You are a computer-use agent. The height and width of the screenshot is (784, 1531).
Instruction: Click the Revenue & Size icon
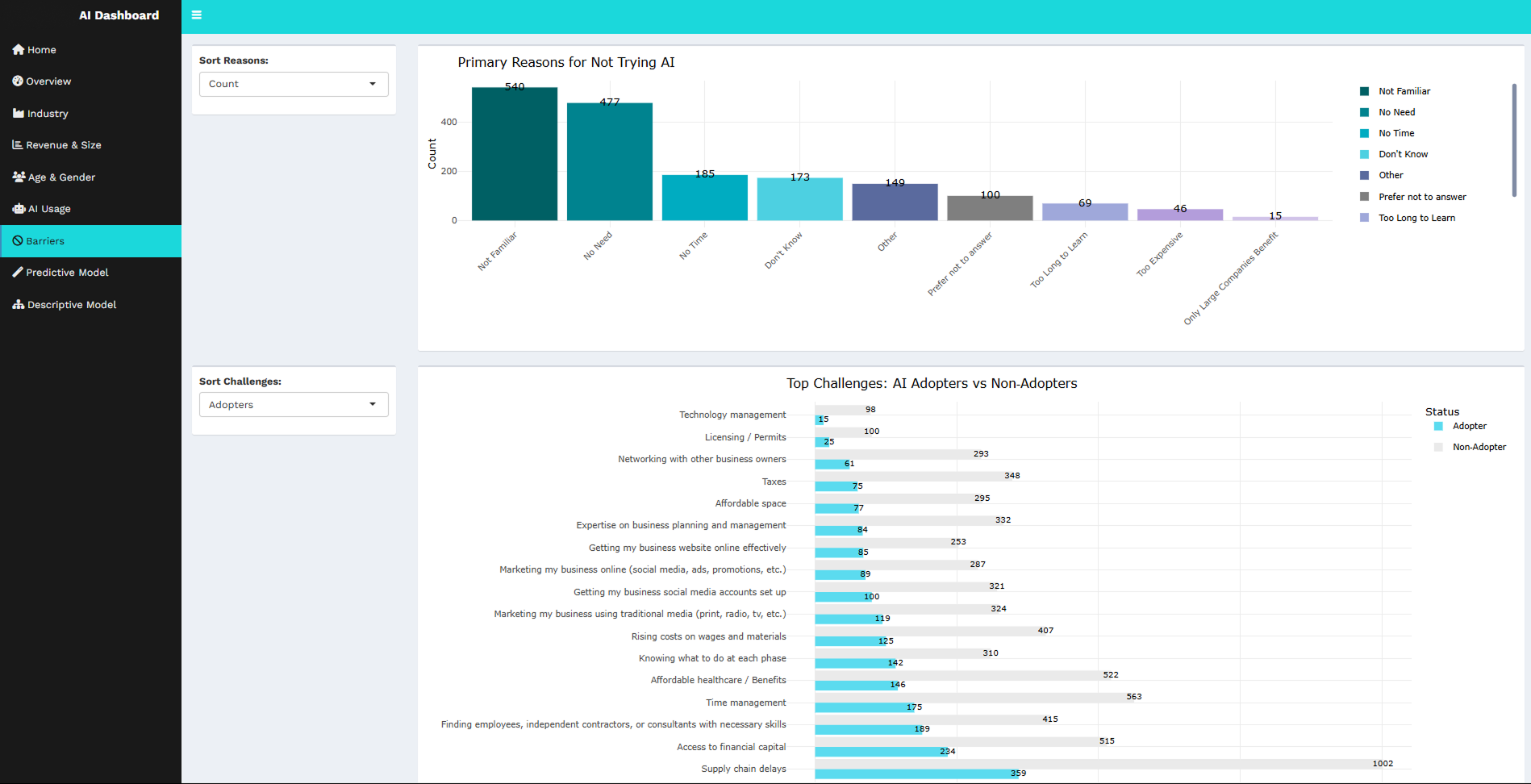[x=17, y=144]
